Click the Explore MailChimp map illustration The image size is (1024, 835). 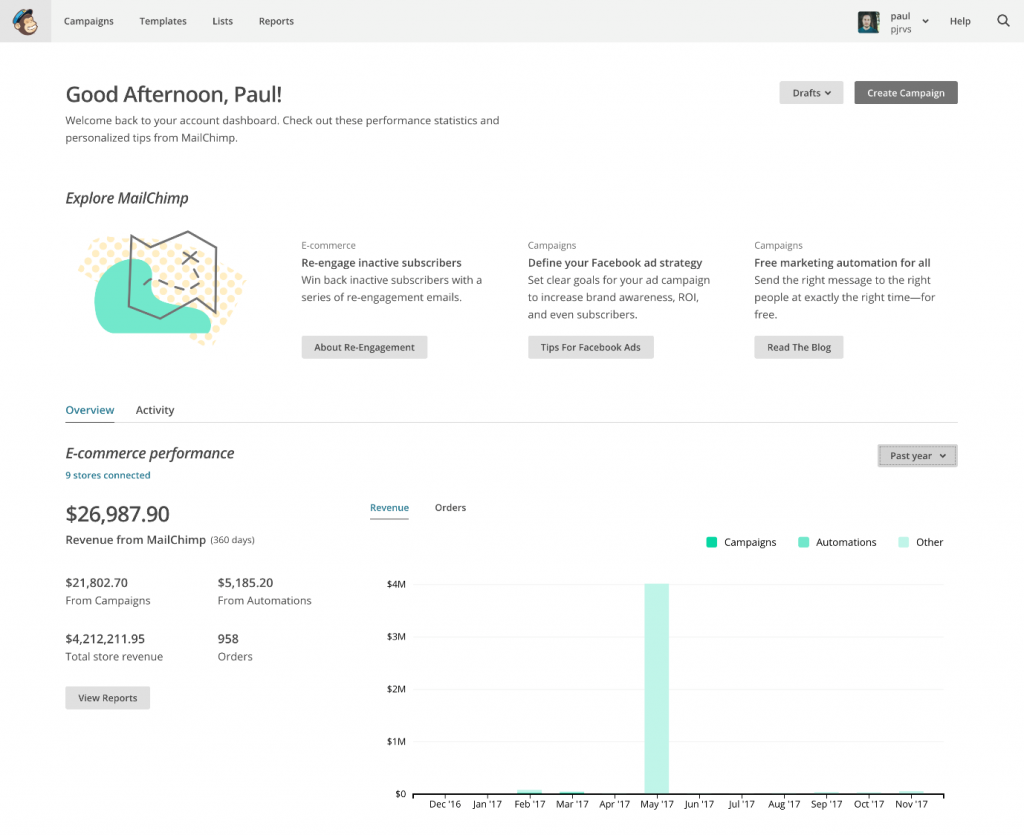click(x=161, y=288)
